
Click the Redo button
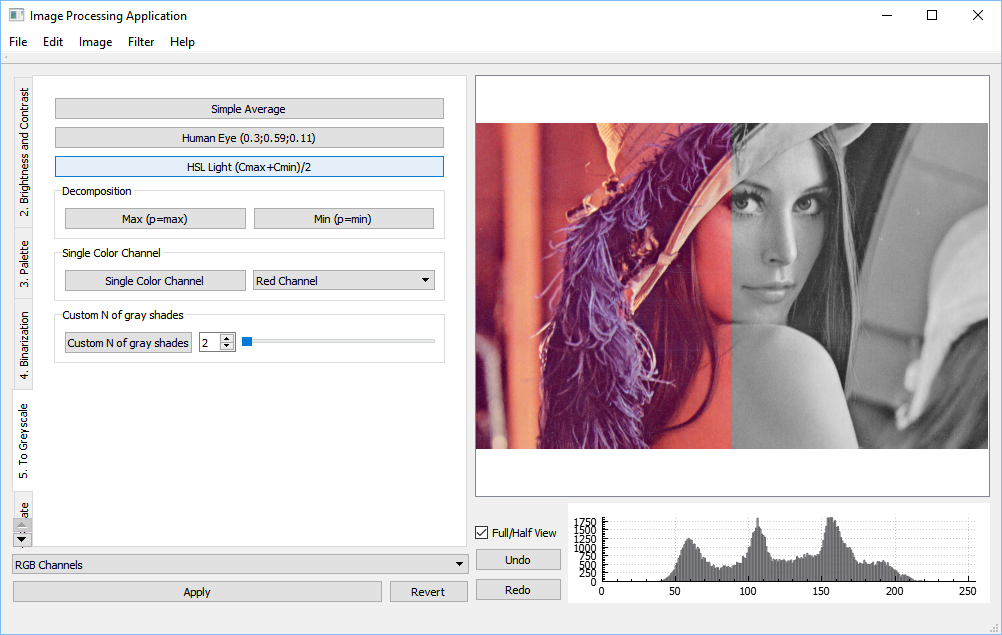[x=518, y=590]
